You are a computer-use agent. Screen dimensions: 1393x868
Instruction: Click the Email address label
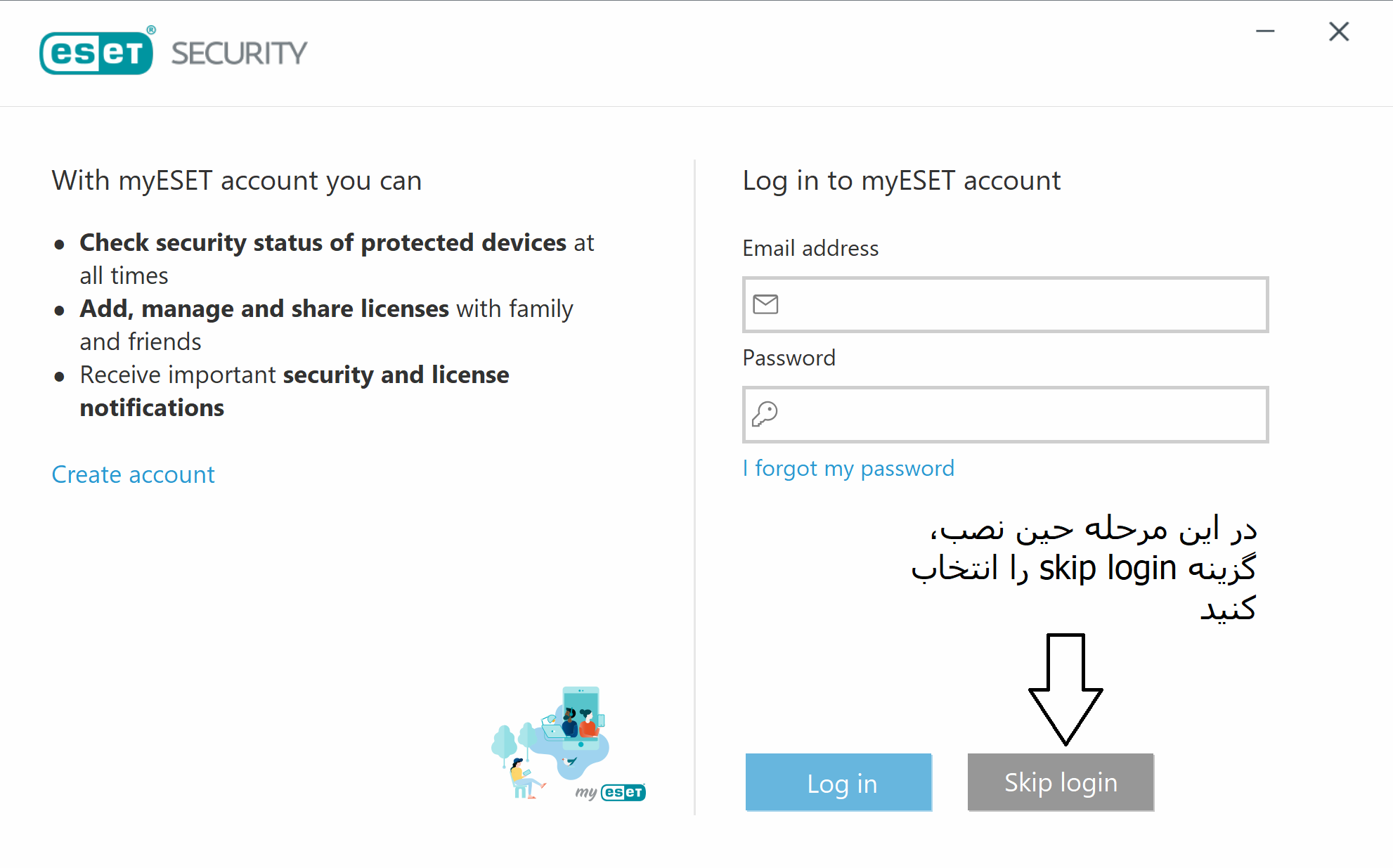pos(810,248)
